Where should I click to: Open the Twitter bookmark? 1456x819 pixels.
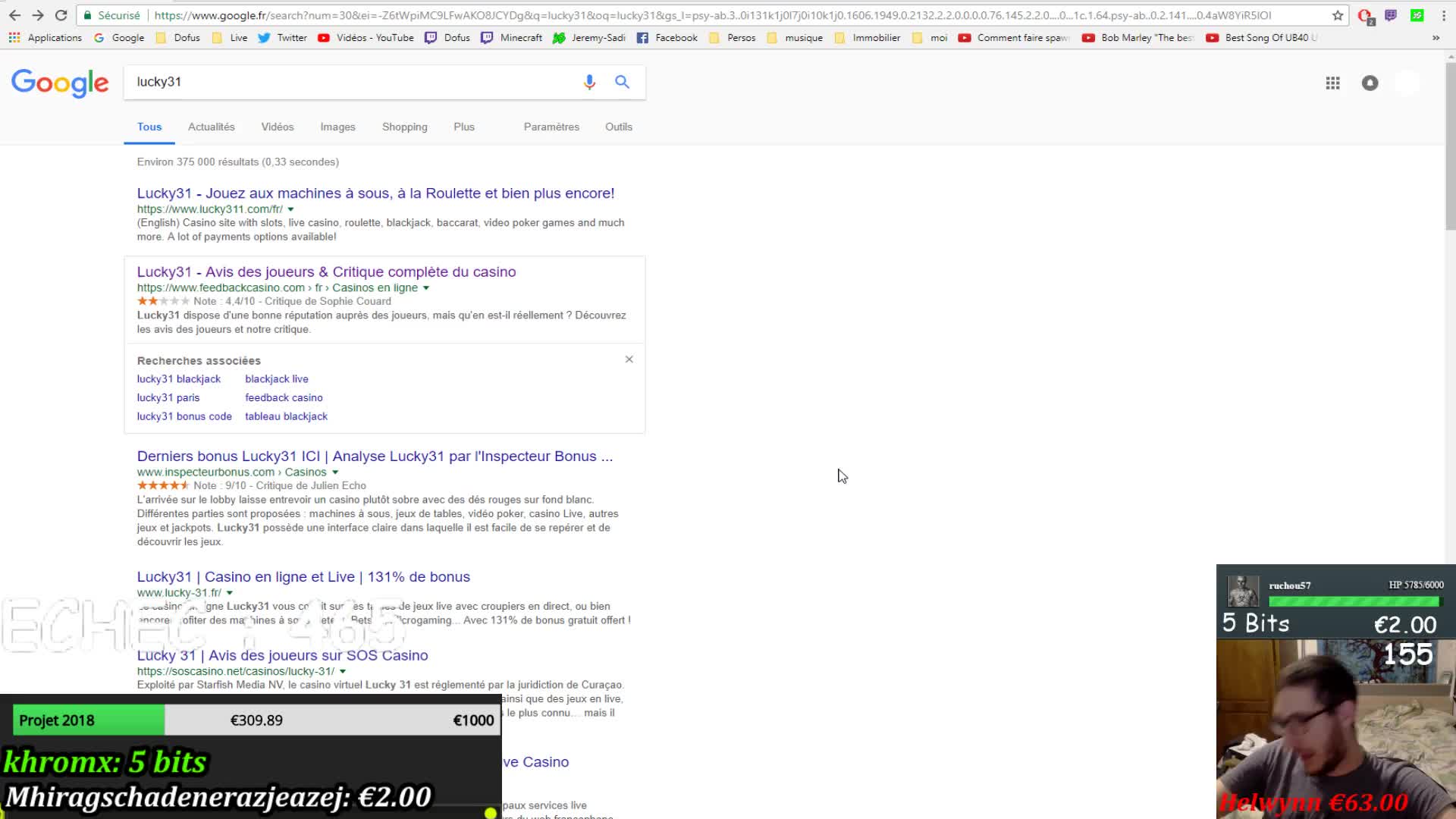tap(282, 38)
